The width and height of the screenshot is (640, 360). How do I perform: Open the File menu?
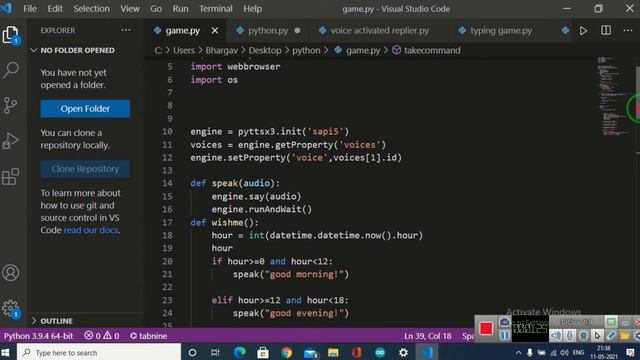tap(30, 9)
